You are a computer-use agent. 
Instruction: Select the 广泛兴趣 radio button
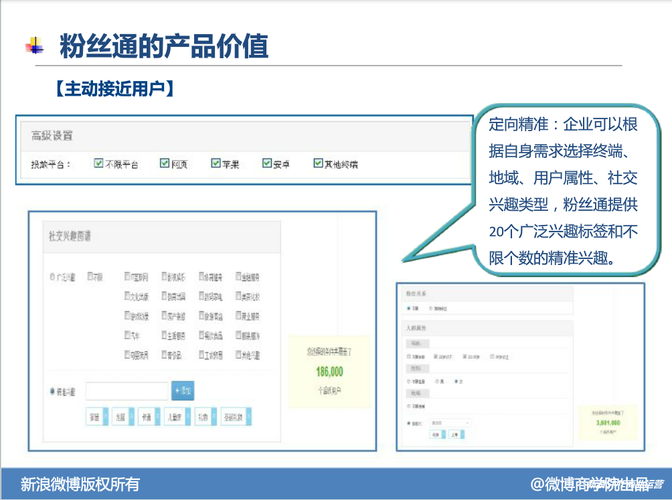52,277
